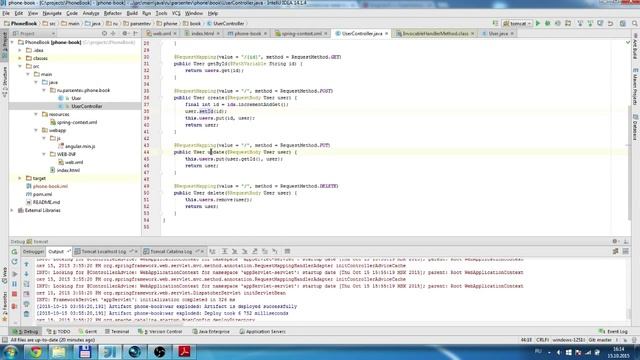Click the Git master branch in status bar
This screenshot has width=640, height=360.
600,340
